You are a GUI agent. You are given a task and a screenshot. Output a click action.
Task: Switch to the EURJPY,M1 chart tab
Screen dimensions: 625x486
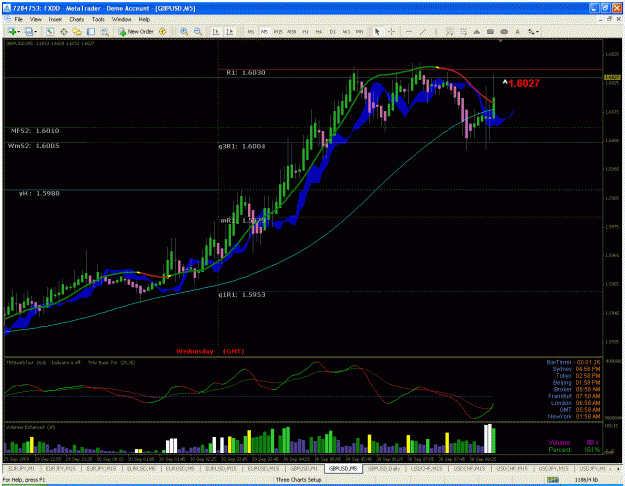coord(22,469)
